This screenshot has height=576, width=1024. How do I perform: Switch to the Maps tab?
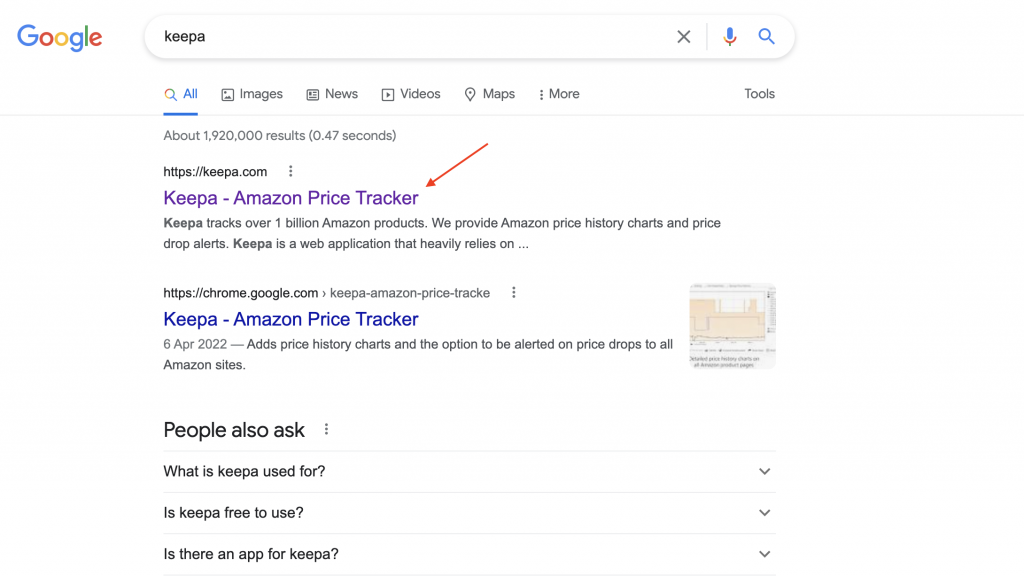[489, 94]
